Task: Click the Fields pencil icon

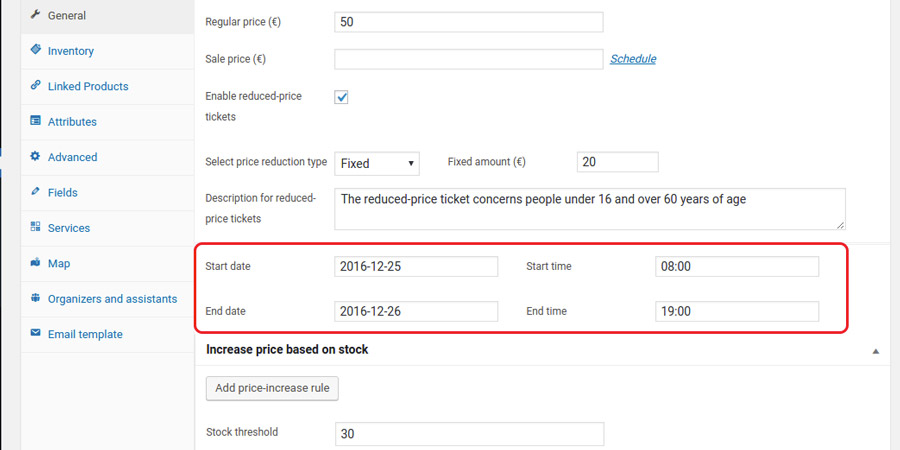Action: [x=35, y=192]
